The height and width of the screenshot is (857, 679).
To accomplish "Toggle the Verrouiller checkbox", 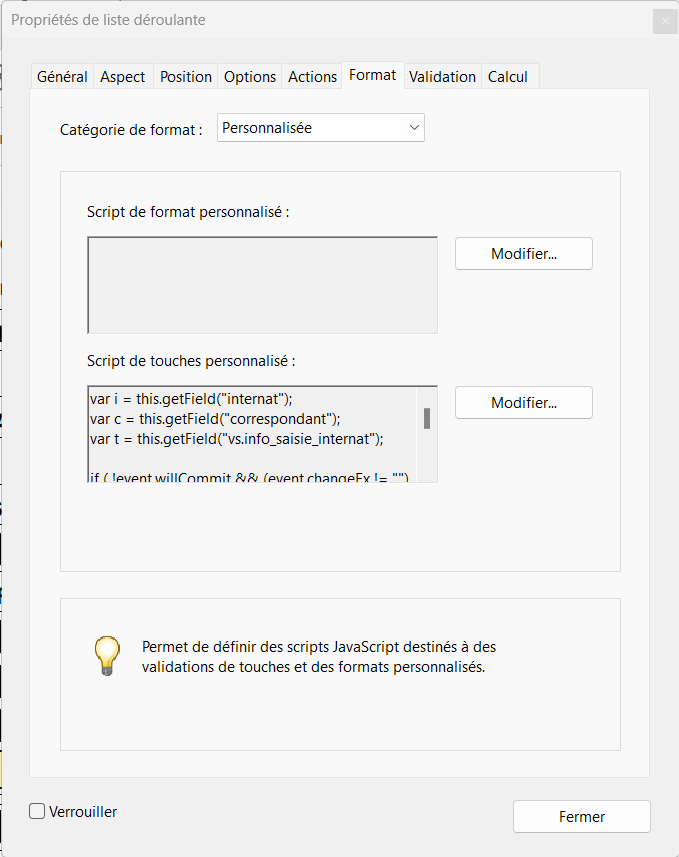I will point(37,812).
